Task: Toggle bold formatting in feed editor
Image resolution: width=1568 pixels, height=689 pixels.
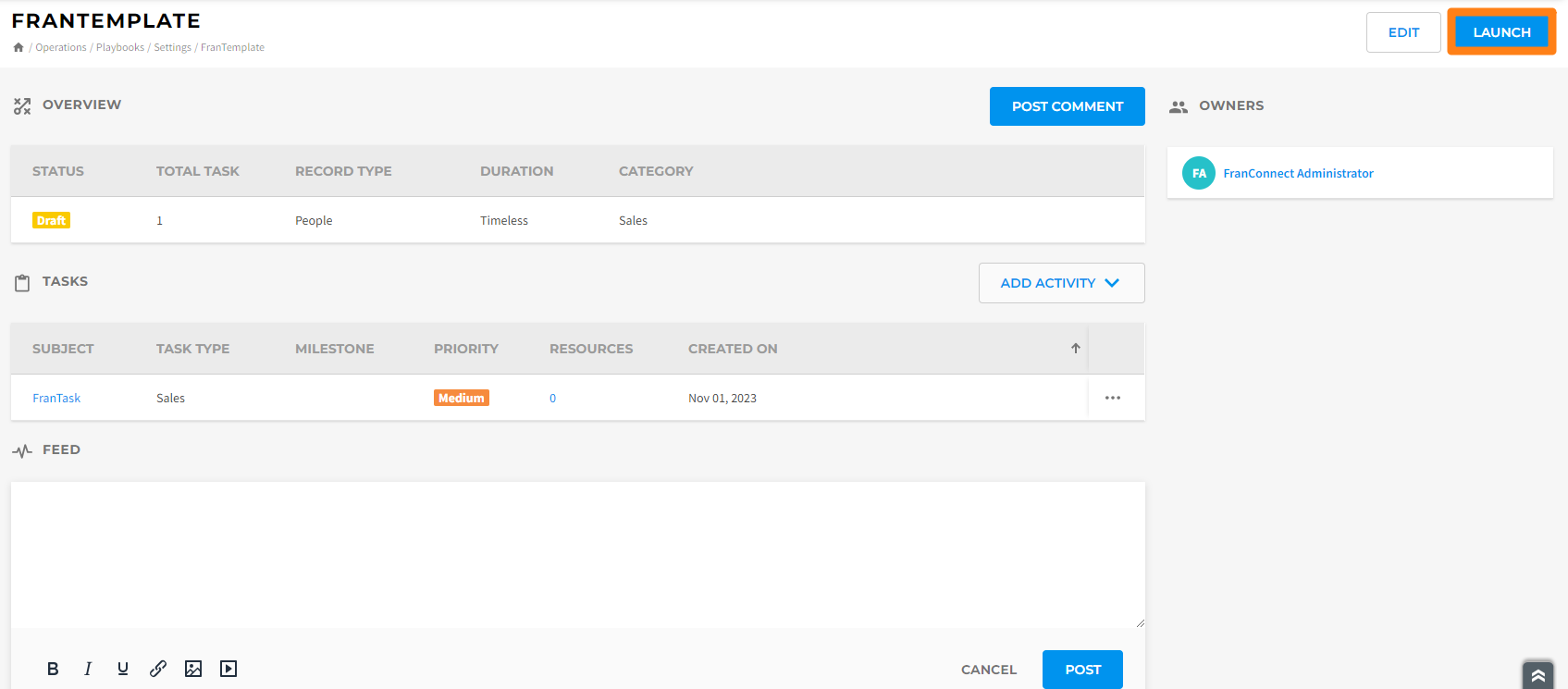Action: click(53, 669)
